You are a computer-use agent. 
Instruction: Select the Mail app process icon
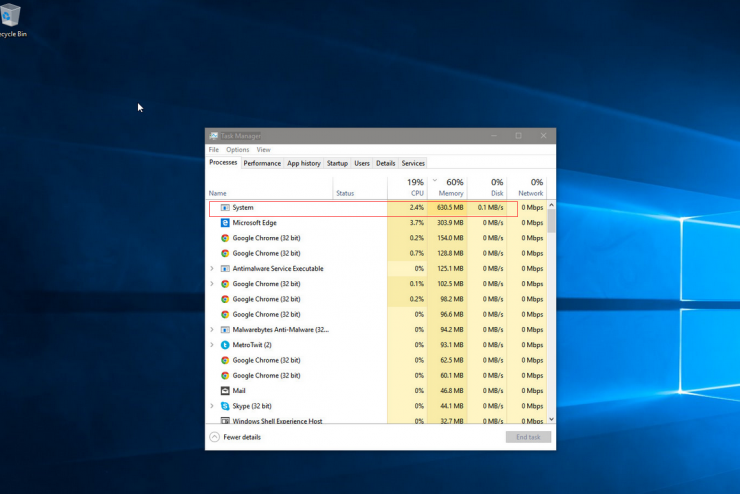pos(225,391)
